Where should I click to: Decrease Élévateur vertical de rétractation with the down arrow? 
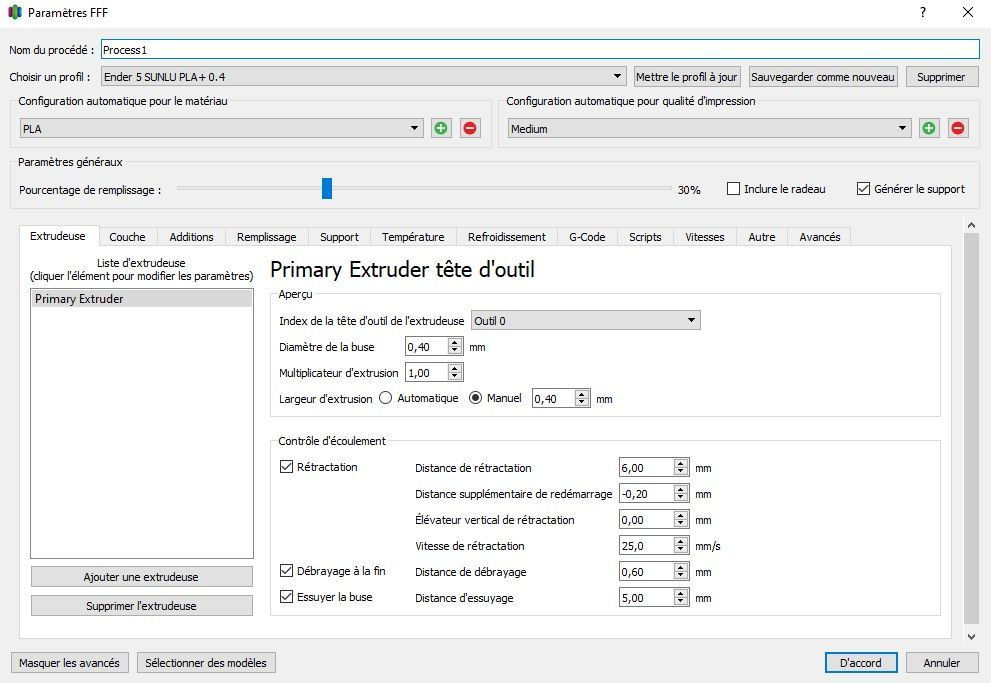coord(680,524)
